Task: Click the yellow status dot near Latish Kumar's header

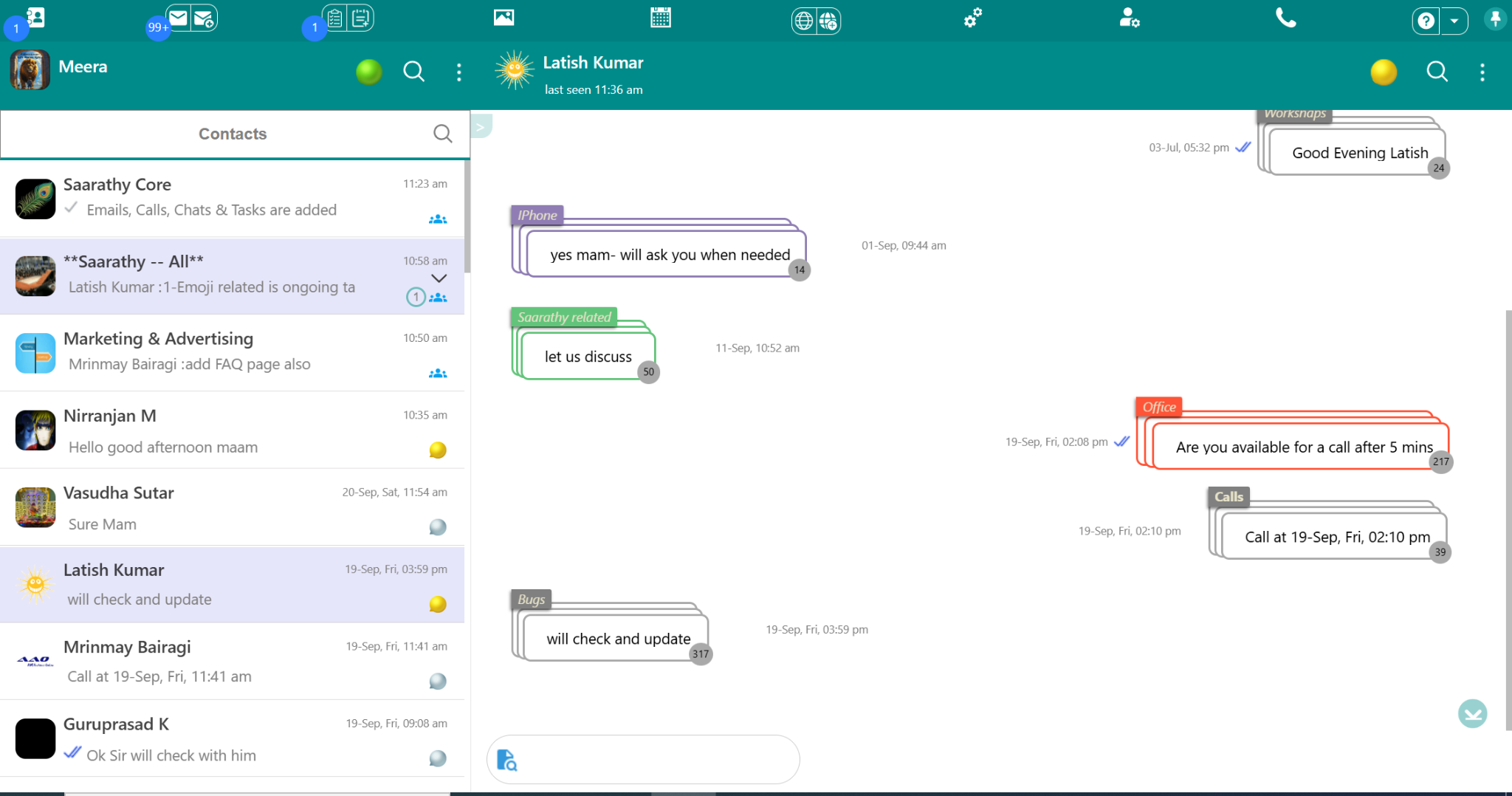Action: (x=1384, y=72)
